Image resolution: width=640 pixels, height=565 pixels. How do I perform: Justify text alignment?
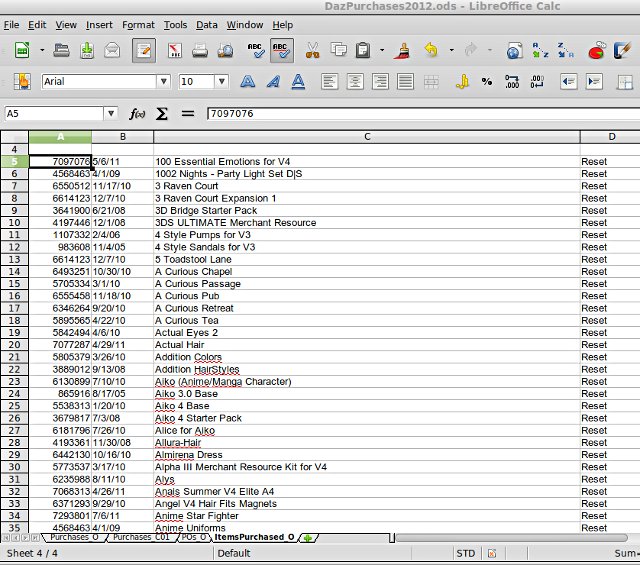(405, 82)
